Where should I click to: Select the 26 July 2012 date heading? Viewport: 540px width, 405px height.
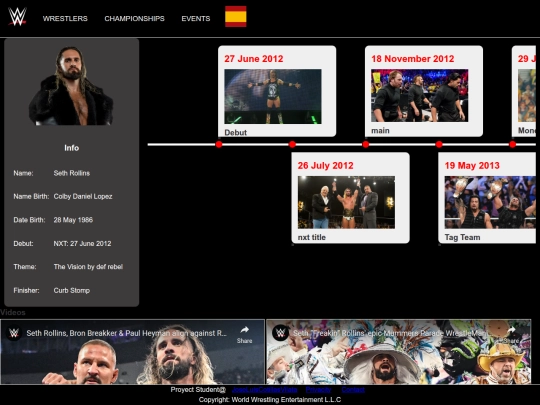[325, 165]
